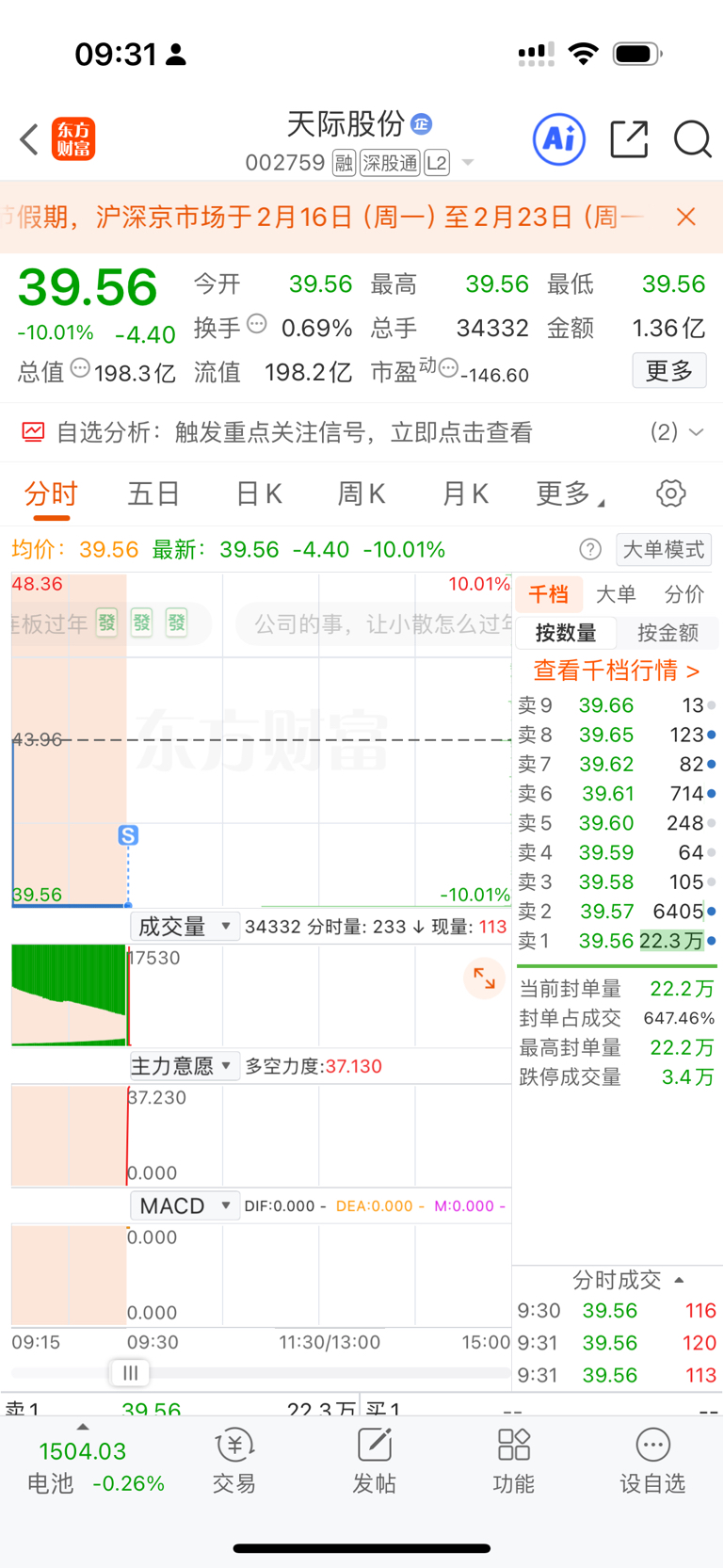Tap the 更多 button in quote header
This screenshot has height=1568, width=724.
tap(669, 371)
